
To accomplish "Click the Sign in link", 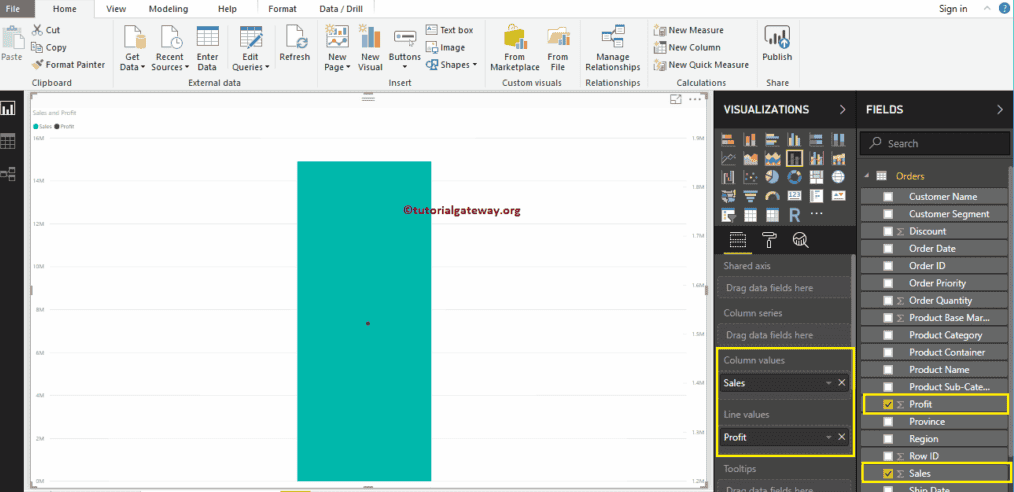I will pos(953,9).
